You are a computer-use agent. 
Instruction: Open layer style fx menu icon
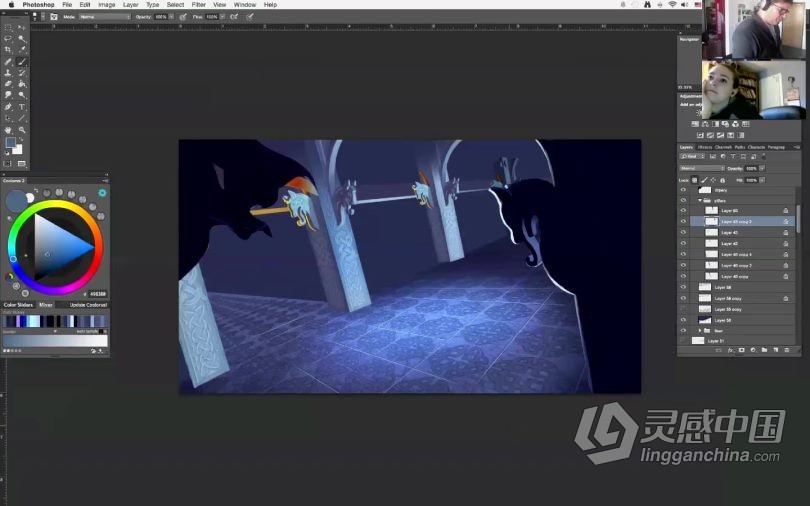[730, 350]
